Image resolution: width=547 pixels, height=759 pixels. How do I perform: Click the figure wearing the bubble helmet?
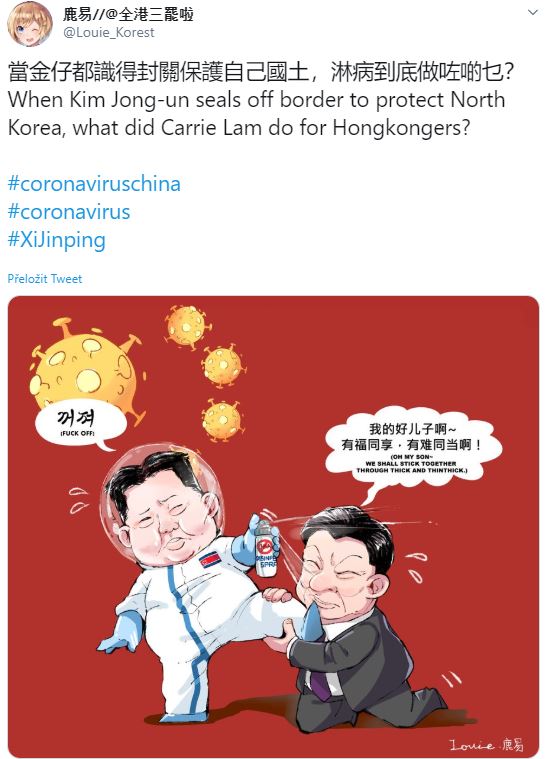186,581
